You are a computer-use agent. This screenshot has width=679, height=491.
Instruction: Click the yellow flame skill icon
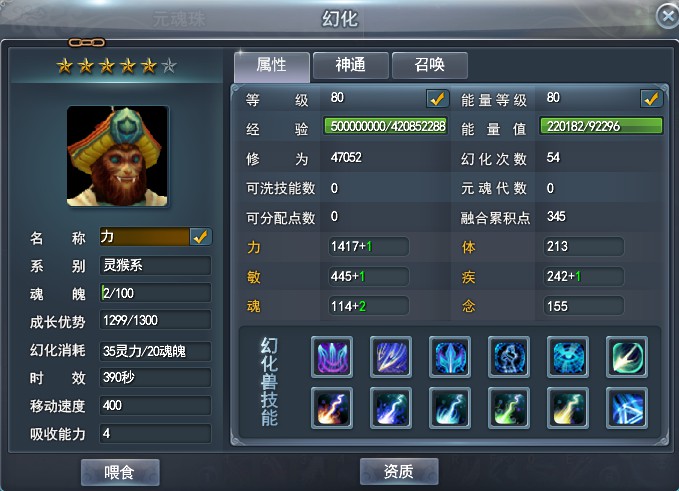(x=568, y=408)
